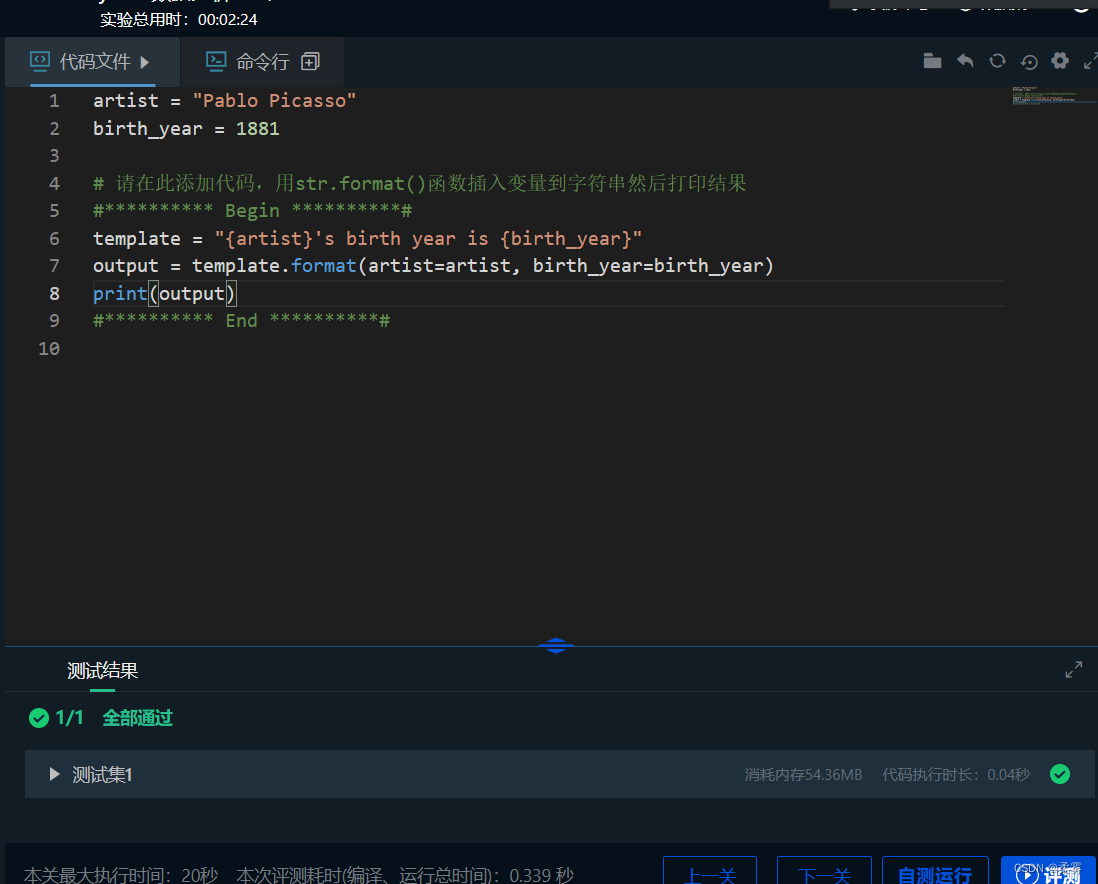Click the 全部通过 status text
The height and width of the screenshot is (884, 1098).
click(x=137, y=718)
